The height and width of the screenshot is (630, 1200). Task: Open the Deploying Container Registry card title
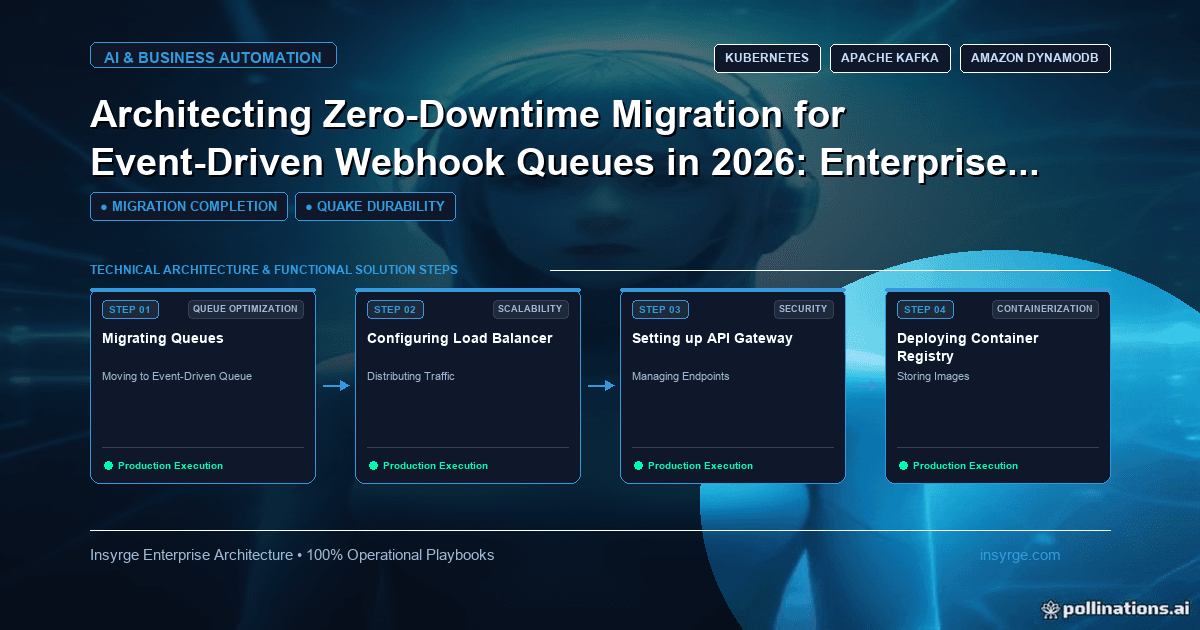[x=968, y=347]
